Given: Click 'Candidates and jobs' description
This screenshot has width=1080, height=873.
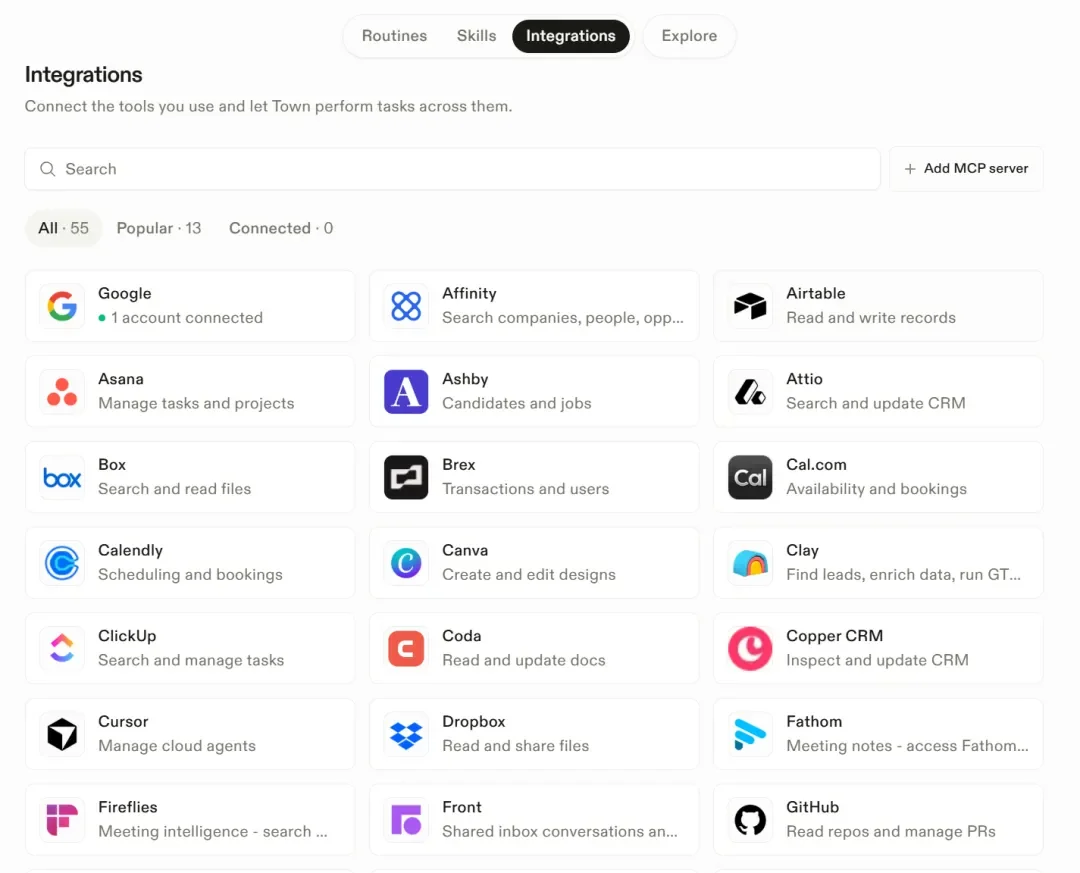Looking at the screenshot, I should pyautogui.click(x=517, y=403).
